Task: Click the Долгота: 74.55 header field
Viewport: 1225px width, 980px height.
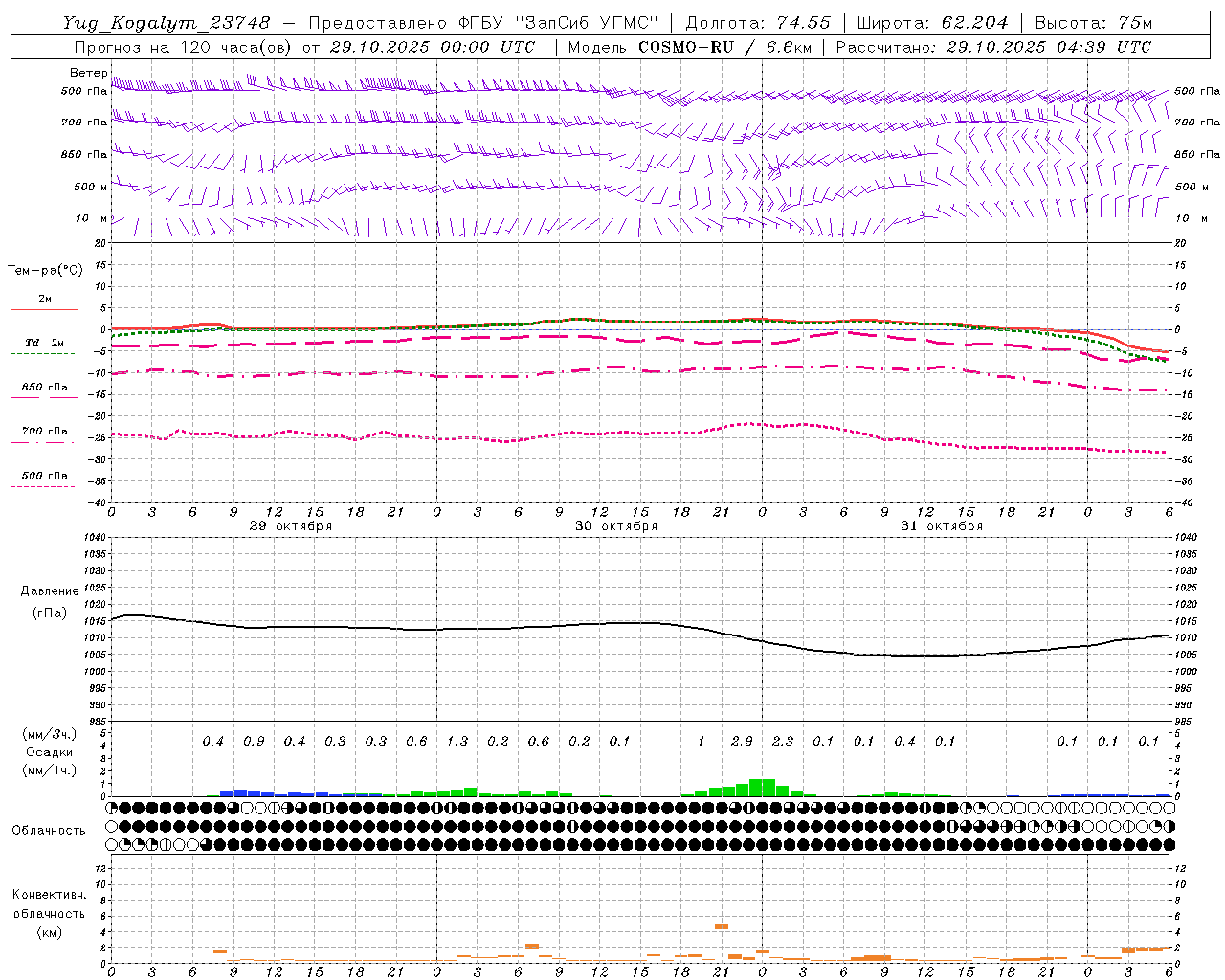Action: [x=758, y=23]
